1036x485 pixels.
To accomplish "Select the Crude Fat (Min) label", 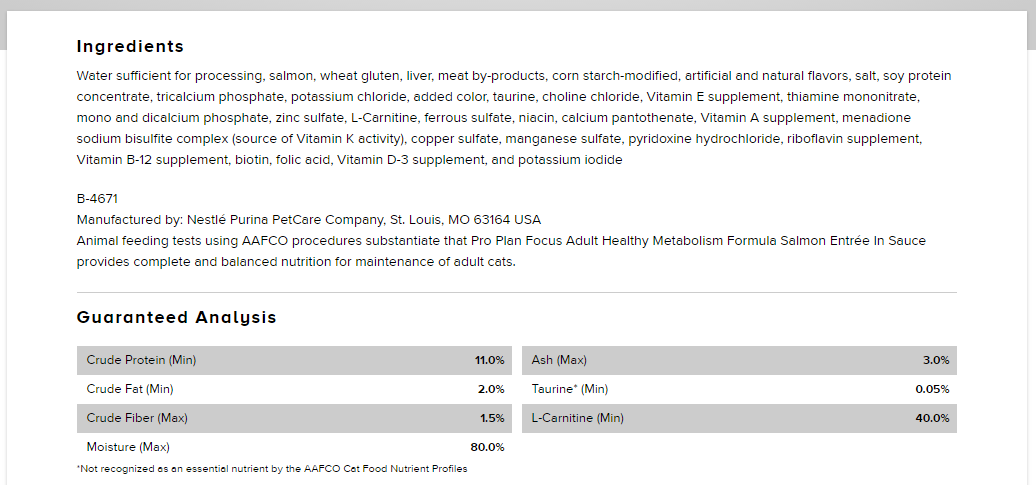I will (x=130, y=389).
